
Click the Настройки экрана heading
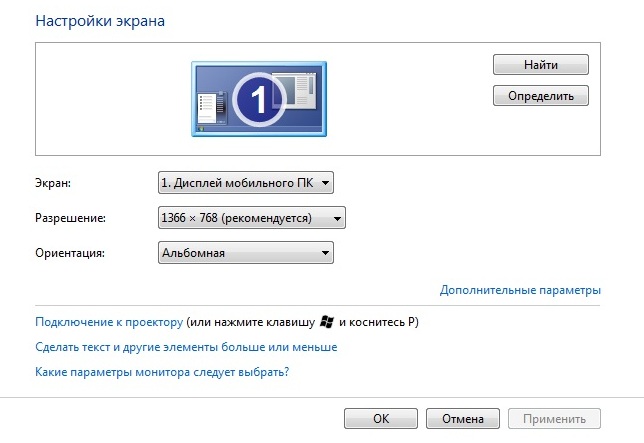[100, 20]
